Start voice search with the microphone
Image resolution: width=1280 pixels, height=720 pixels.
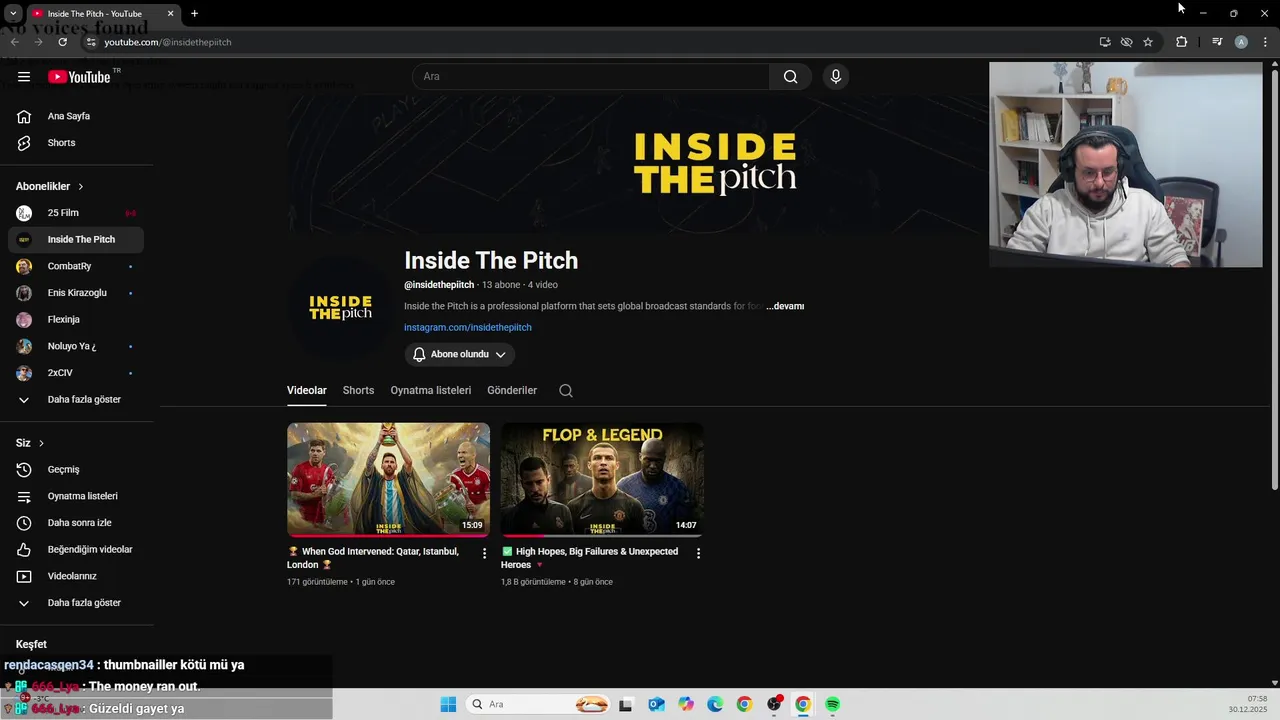836,77
